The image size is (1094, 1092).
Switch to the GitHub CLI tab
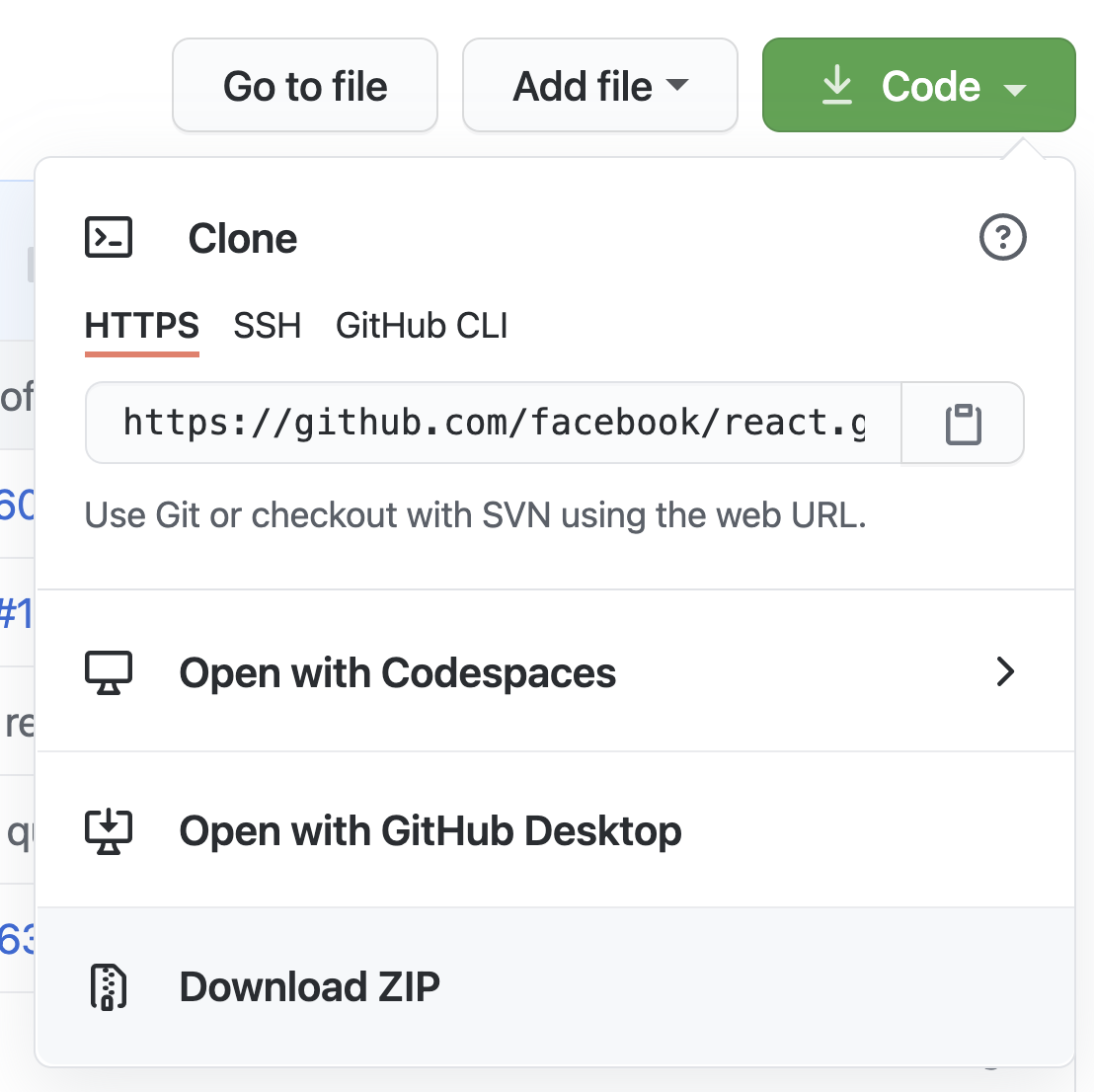tap(422, 326)
